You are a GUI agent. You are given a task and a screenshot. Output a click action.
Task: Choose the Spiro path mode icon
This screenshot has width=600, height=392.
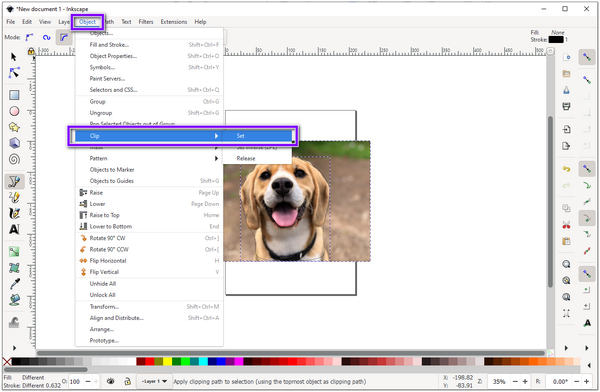[x=46, y=37]
